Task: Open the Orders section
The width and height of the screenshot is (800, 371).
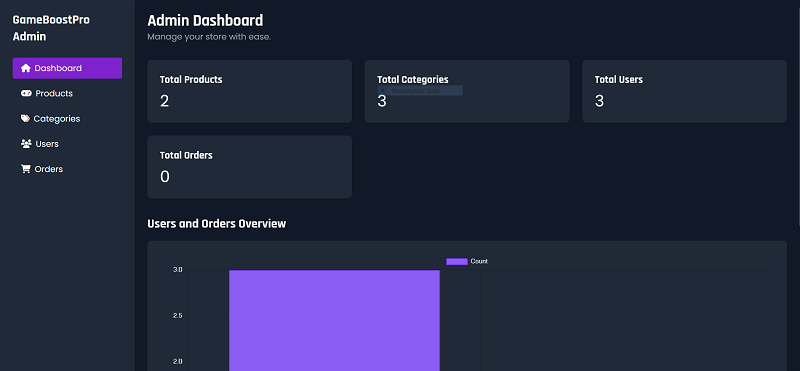Action: [x=67, y=169]
